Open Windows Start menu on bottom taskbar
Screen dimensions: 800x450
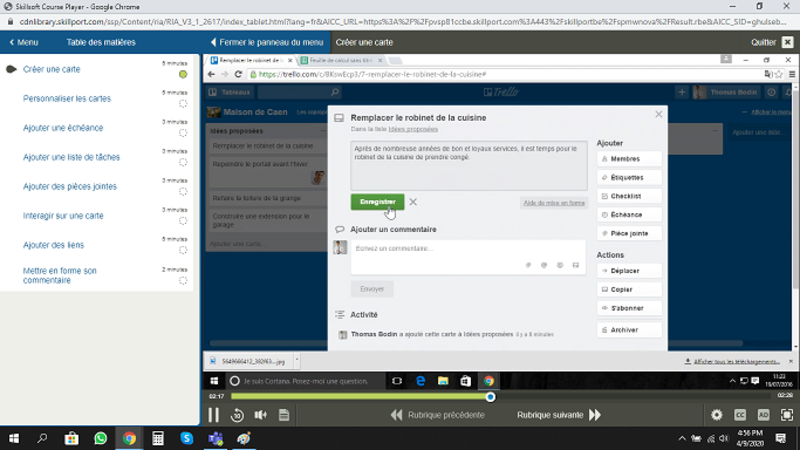coord(14,438)
